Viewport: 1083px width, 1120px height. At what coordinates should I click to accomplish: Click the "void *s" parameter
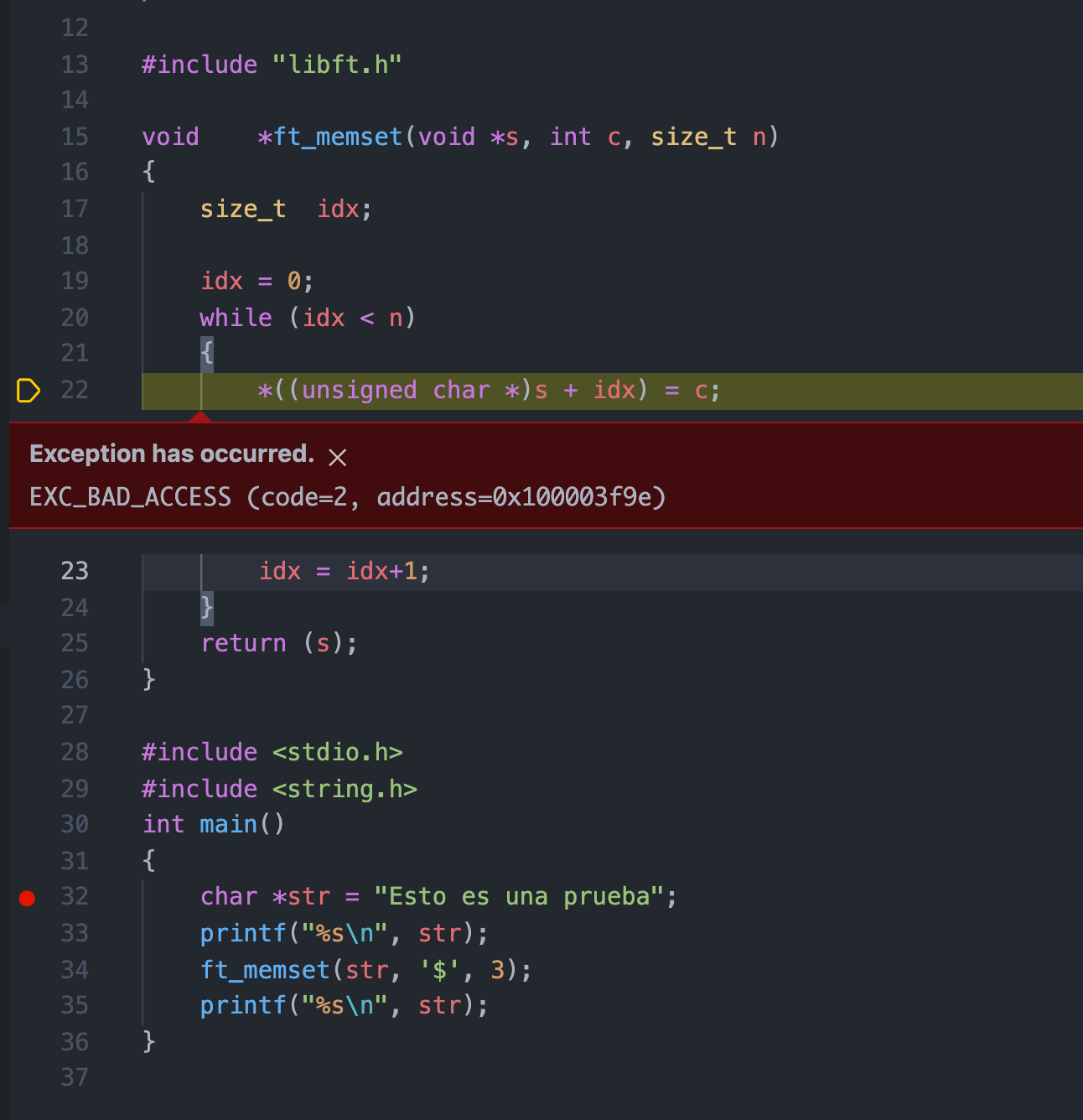tap(469, 137)
